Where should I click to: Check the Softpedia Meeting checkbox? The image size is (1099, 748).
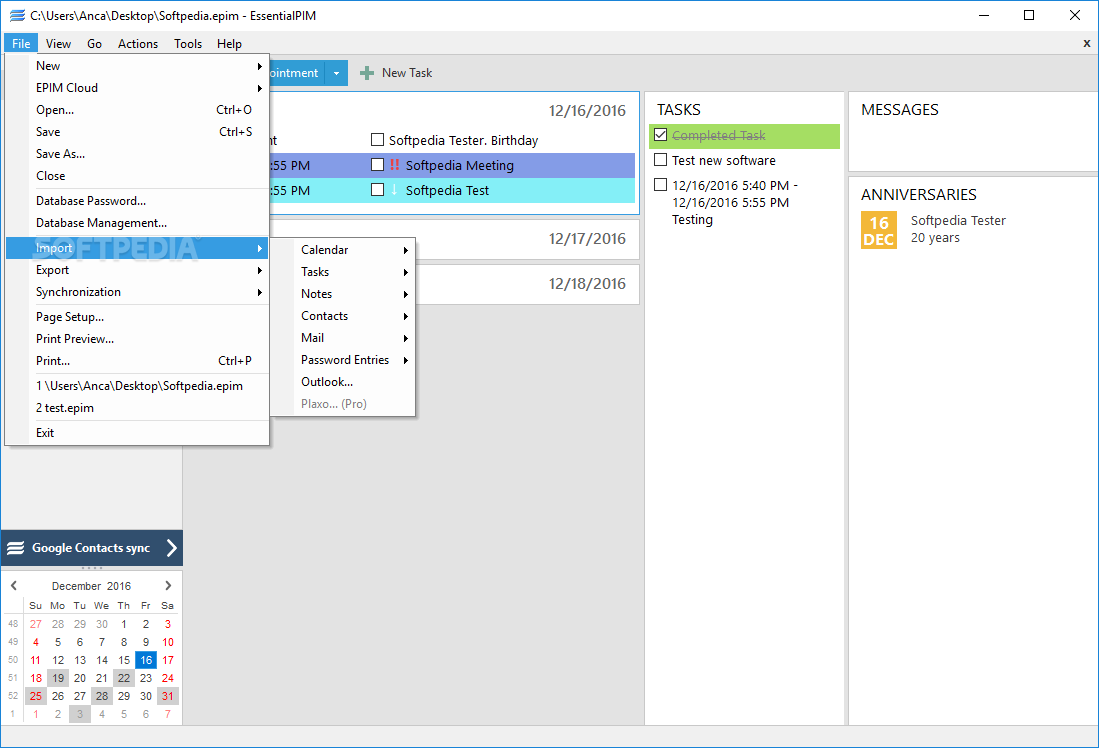377,165
